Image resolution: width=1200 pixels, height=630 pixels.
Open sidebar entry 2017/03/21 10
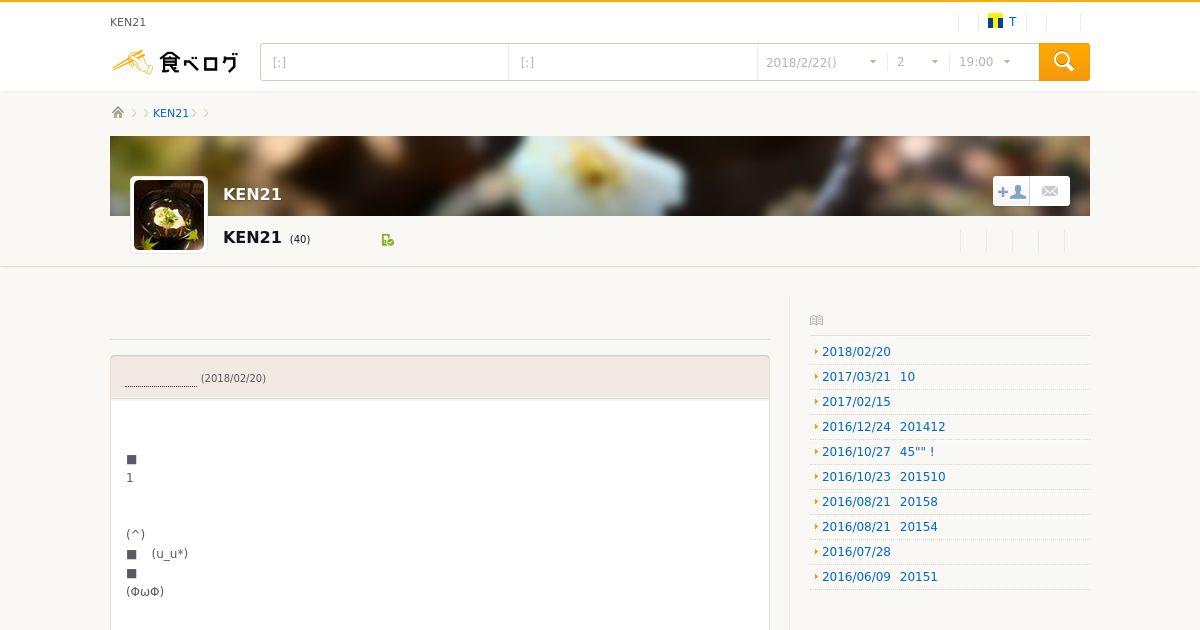click(x=868, y=377)
